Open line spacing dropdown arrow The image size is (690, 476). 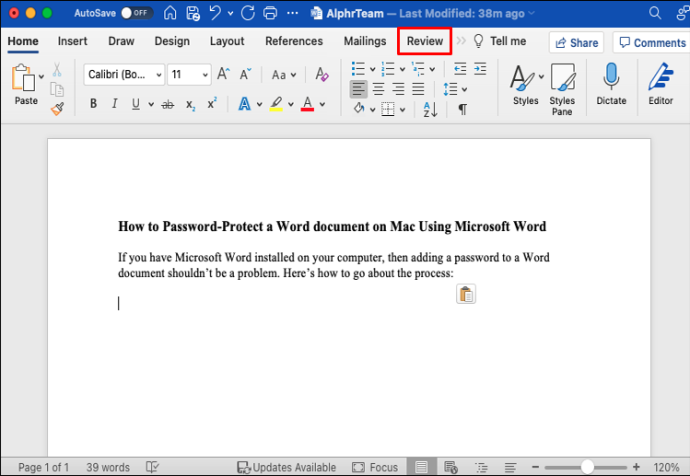click(x=464, y=89)
